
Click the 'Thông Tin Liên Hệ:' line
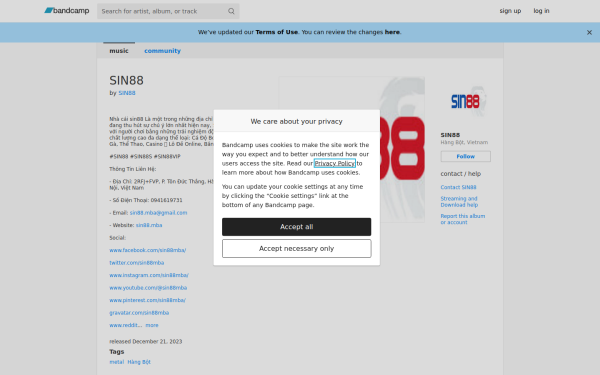click(133, 169)
